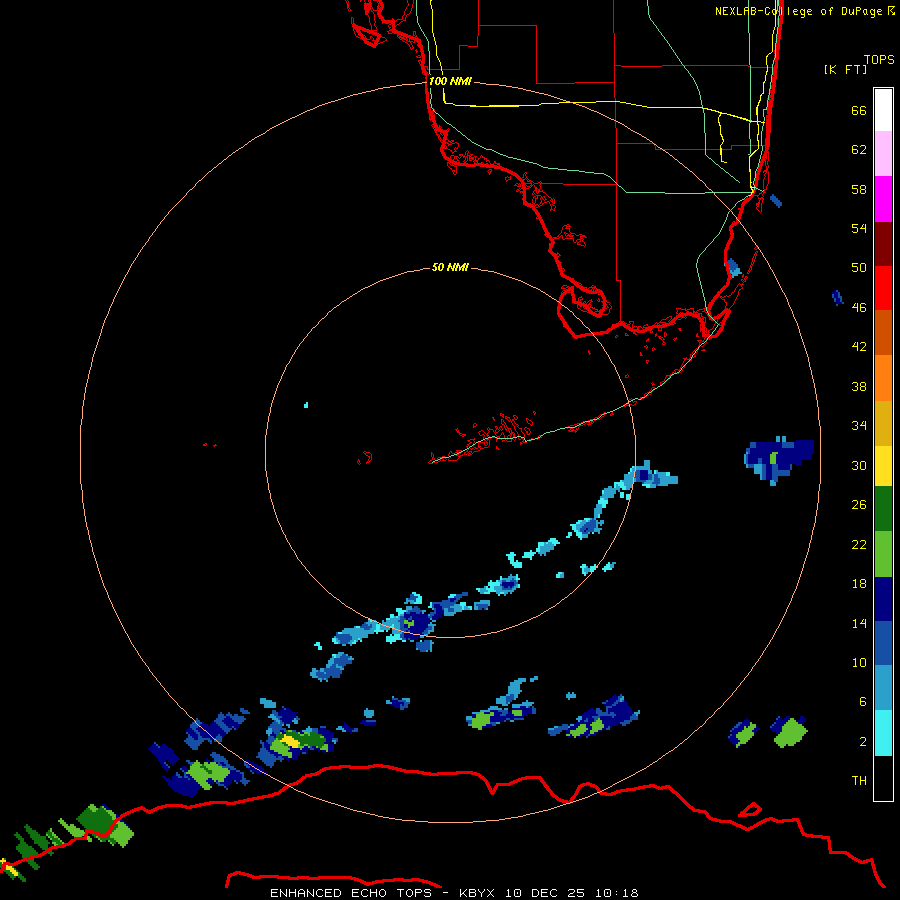Click the "10:18" timestamp

coord(616,893)
